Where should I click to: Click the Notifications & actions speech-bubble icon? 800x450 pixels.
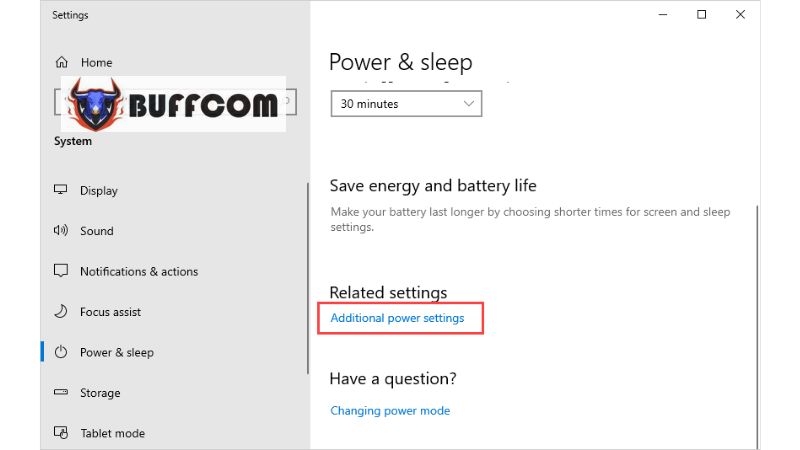(61, 270)
